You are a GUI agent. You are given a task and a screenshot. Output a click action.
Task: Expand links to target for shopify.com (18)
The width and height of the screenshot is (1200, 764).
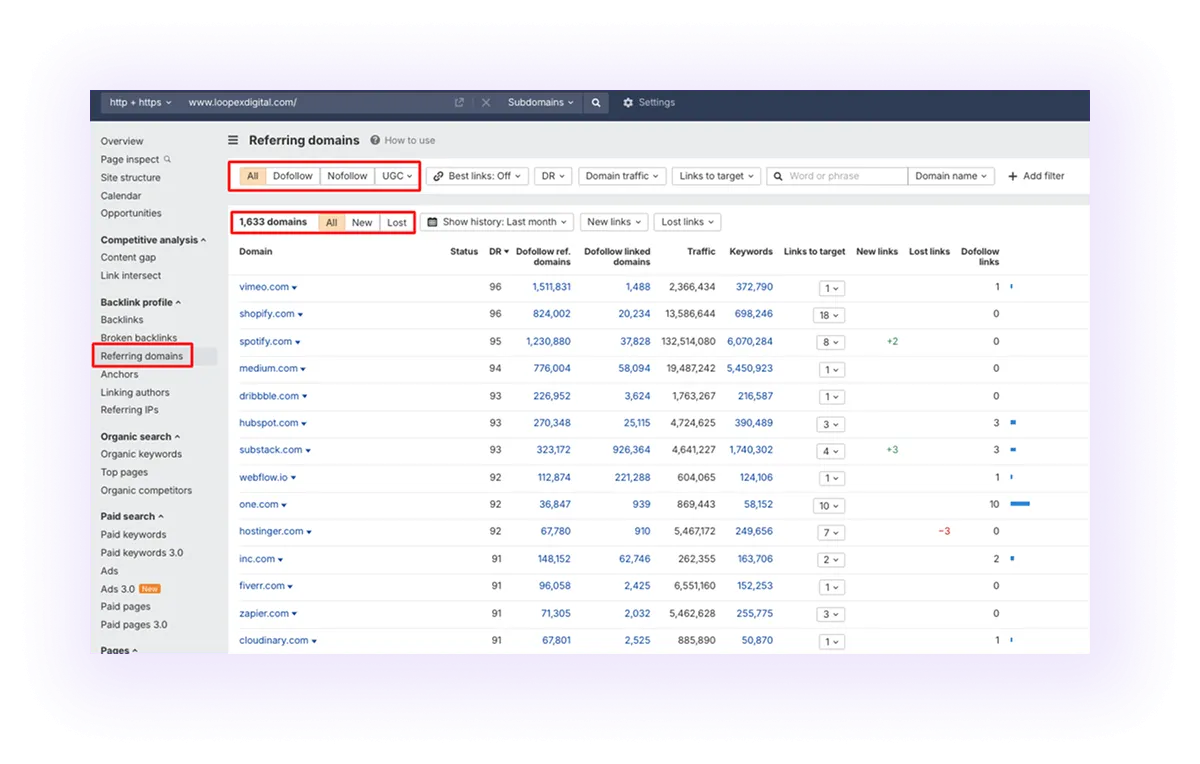click(x=829, y=315)
